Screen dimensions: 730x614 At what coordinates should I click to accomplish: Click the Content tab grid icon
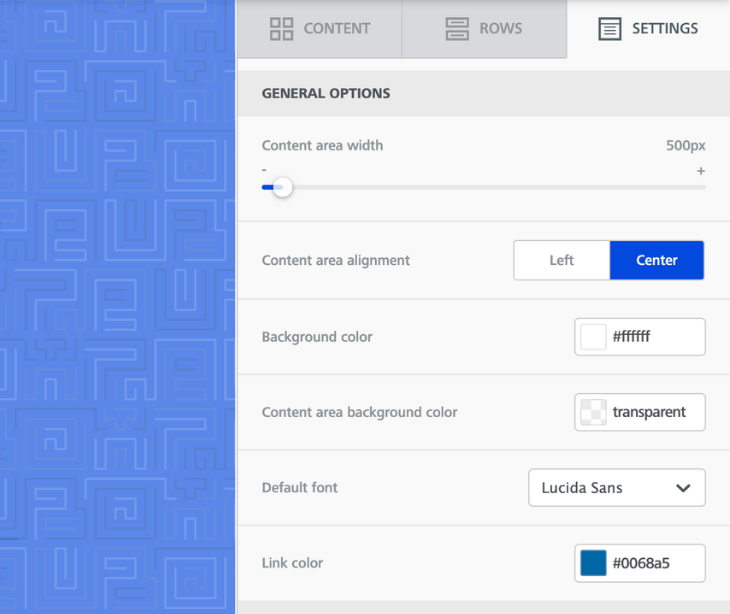pos(281,29)
